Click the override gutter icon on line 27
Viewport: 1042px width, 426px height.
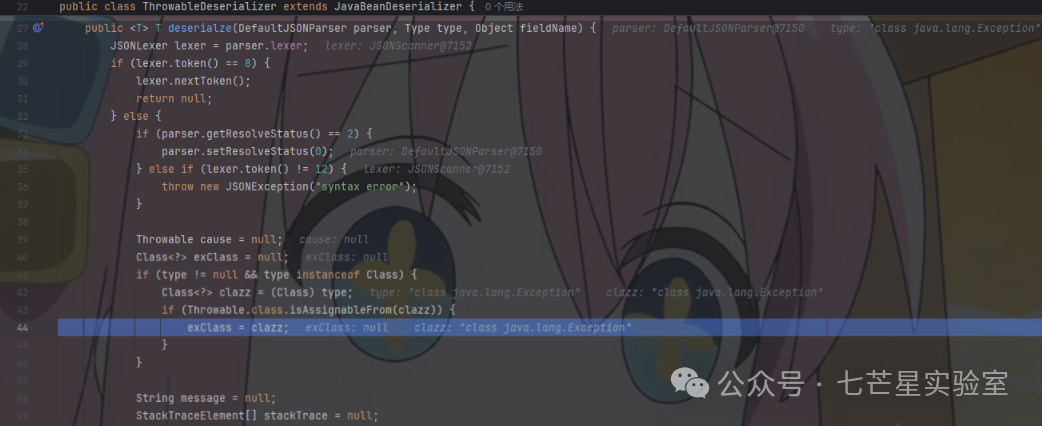(x=38, y=28)
